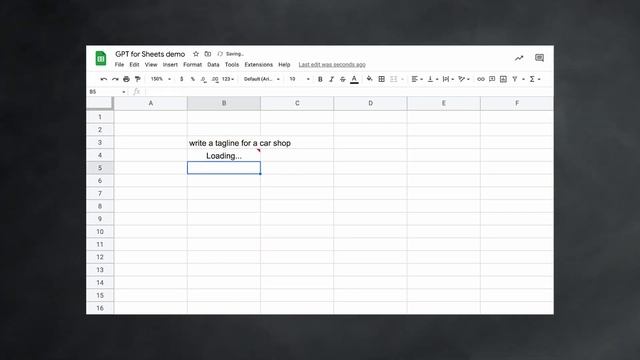The width and height of the screenshot is (640, 360).
Task: Open the fill color picker
Action: point(369,79)
